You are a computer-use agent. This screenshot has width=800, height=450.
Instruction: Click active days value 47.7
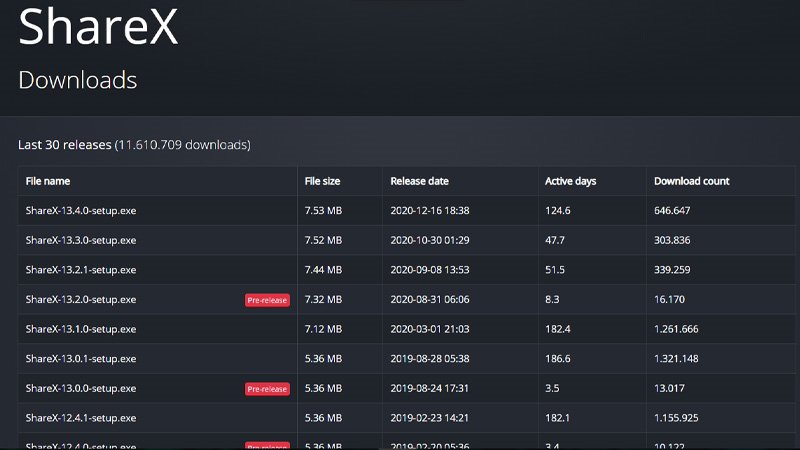click(555, 240)
